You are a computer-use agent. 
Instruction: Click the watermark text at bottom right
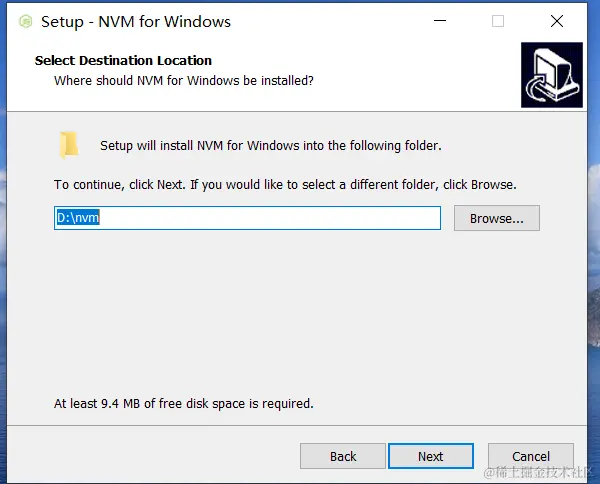click(x=539, y=472)
